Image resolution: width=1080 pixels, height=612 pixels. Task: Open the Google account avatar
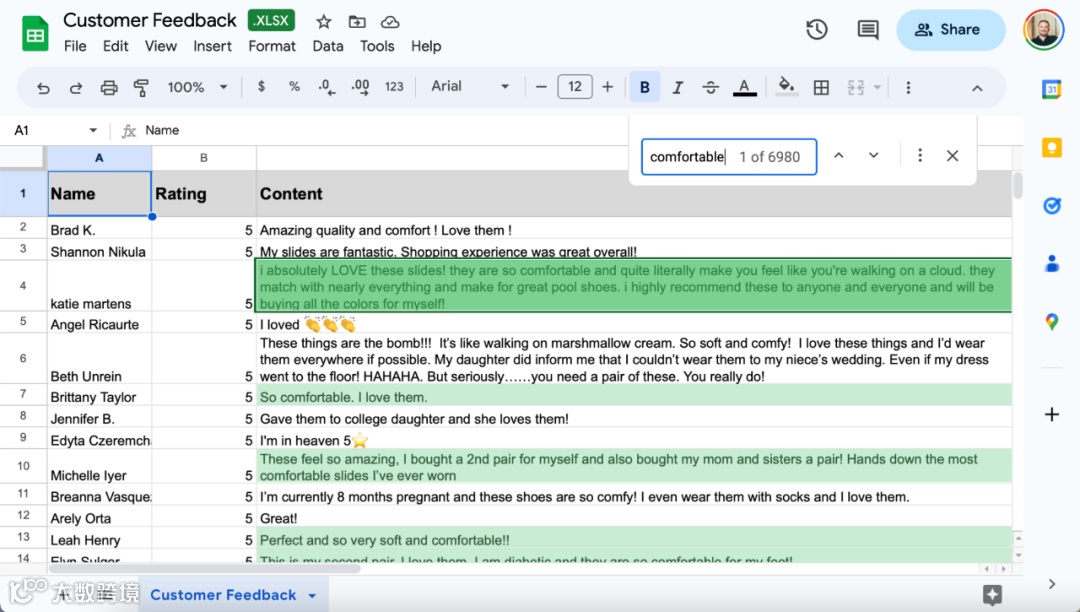pyautogui.click(x=1043, y=30)
